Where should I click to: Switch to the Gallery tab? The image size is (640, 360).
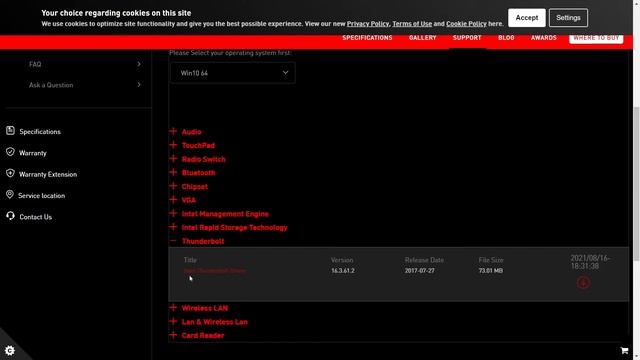pos(422,38)
